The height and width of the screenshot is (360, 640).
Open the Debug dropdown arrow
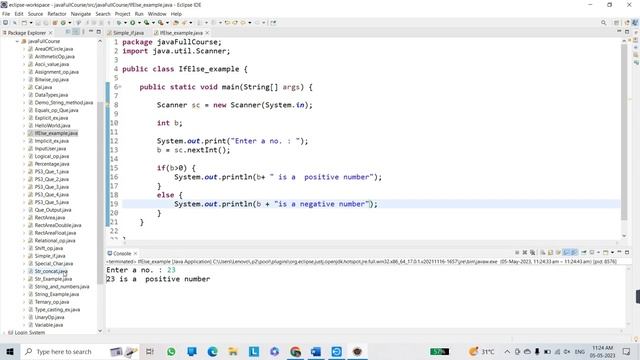[125, 22]
